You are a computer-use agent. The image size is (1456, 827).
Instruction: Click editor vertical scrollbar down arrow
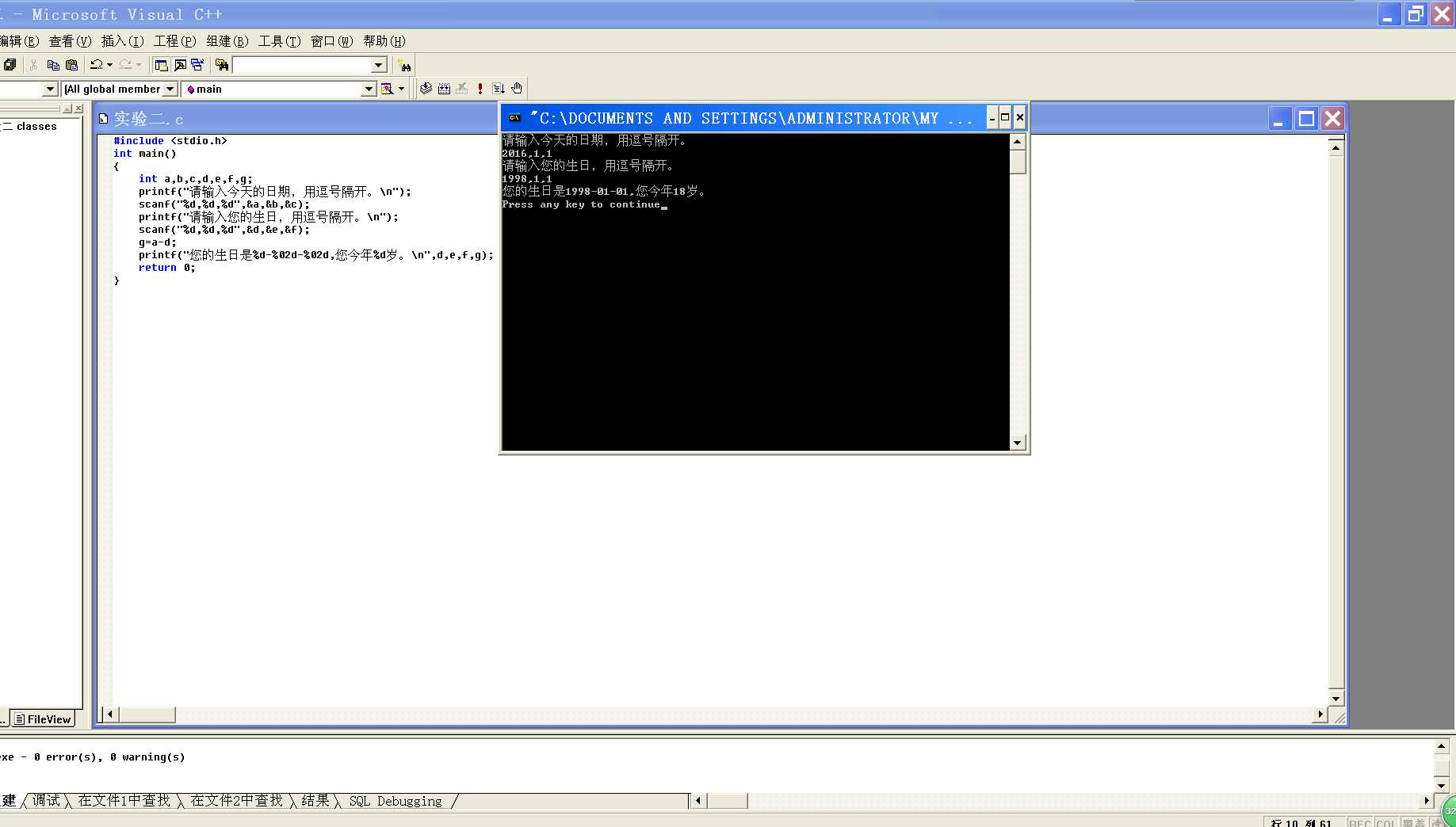coord(1336,699)
